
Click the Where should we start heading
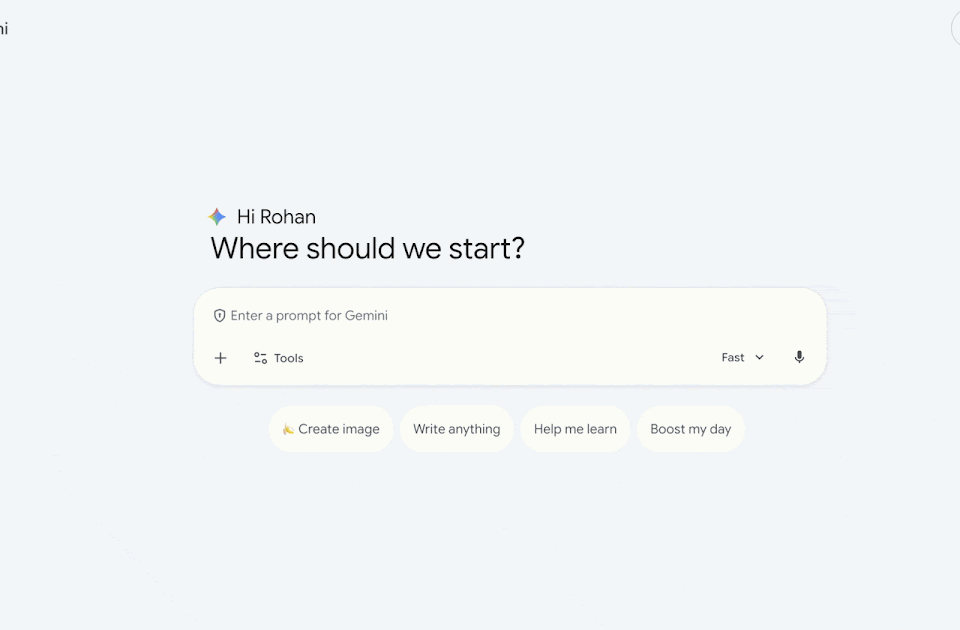click(367, 248)
